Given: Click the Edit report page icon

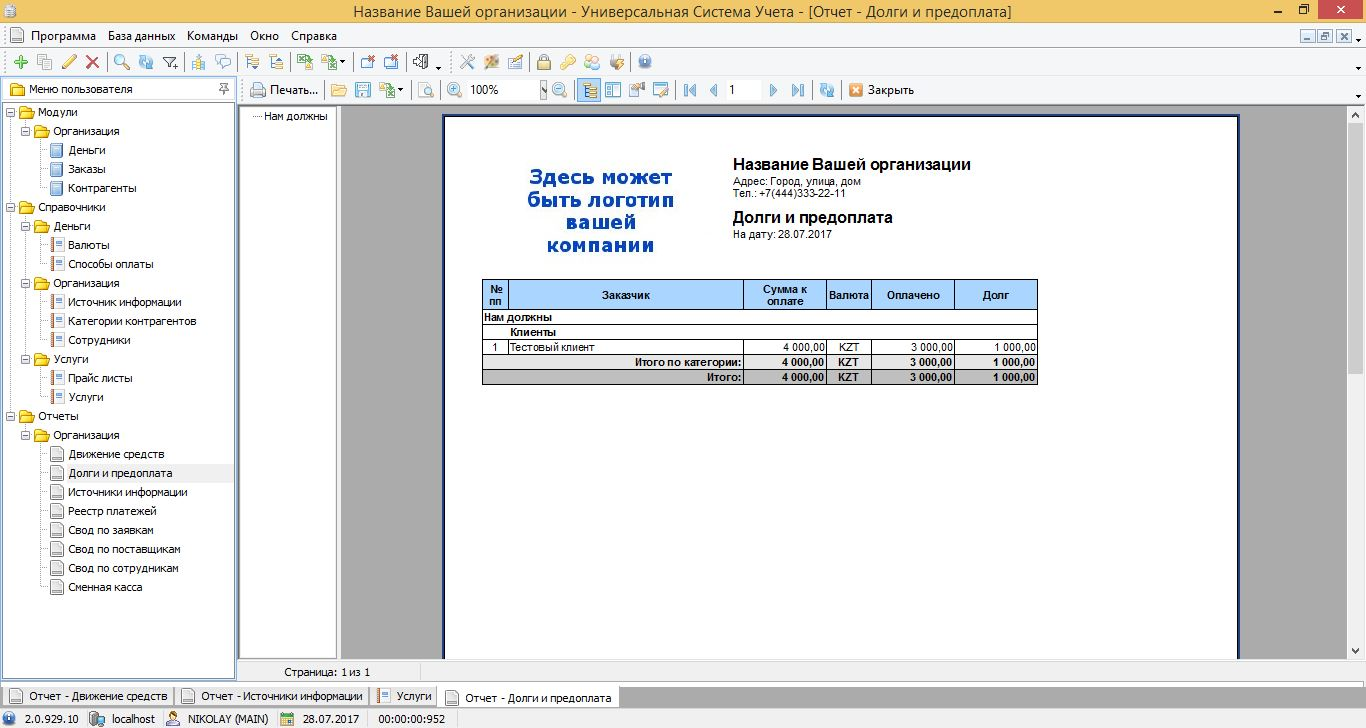Looking at the screenshot, I should click(661, 90).
